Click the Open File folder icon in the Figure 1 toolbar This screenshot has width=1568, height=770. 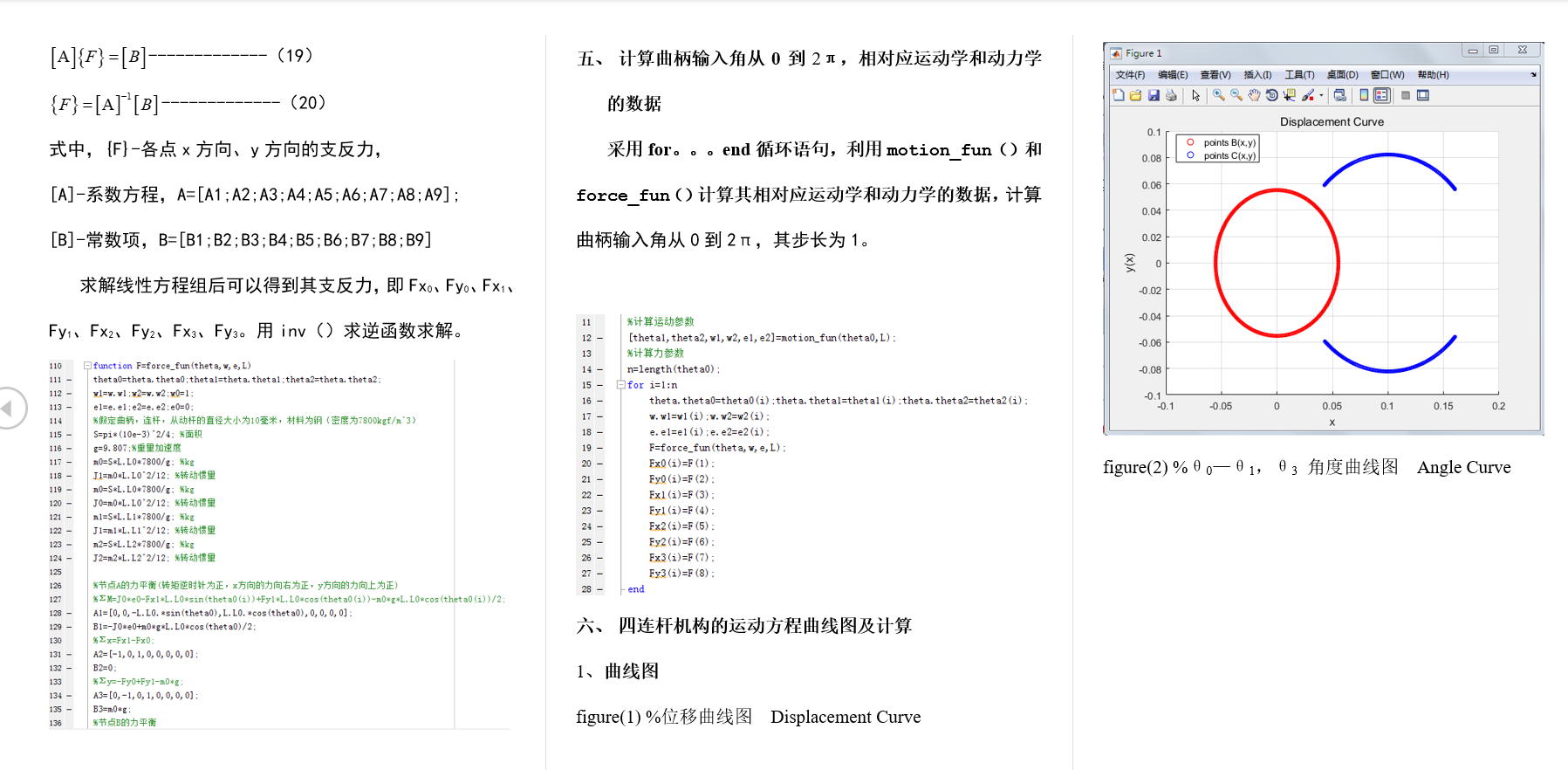pos(1135,95)
